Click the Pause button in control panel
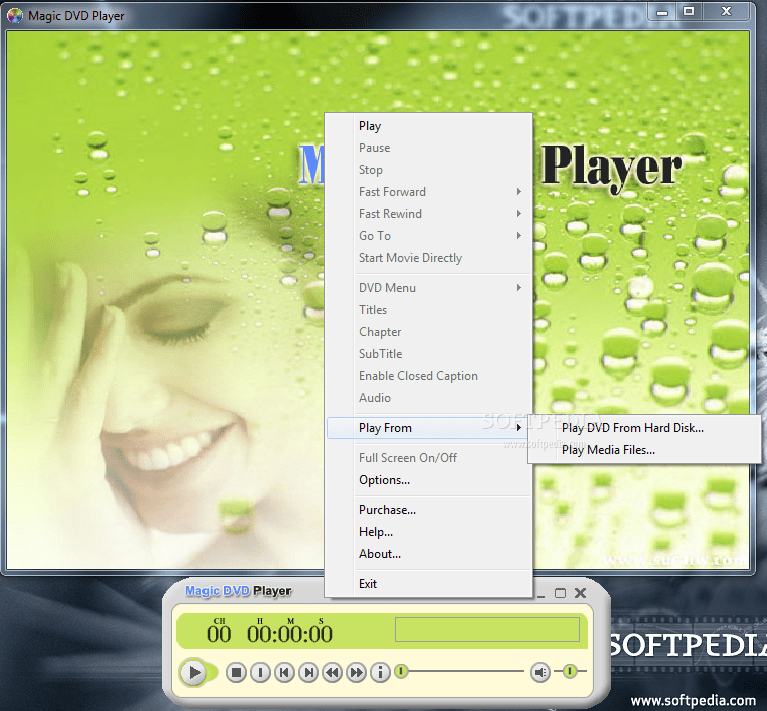Viewport: 767px width, 711px height. coord(260,673)
